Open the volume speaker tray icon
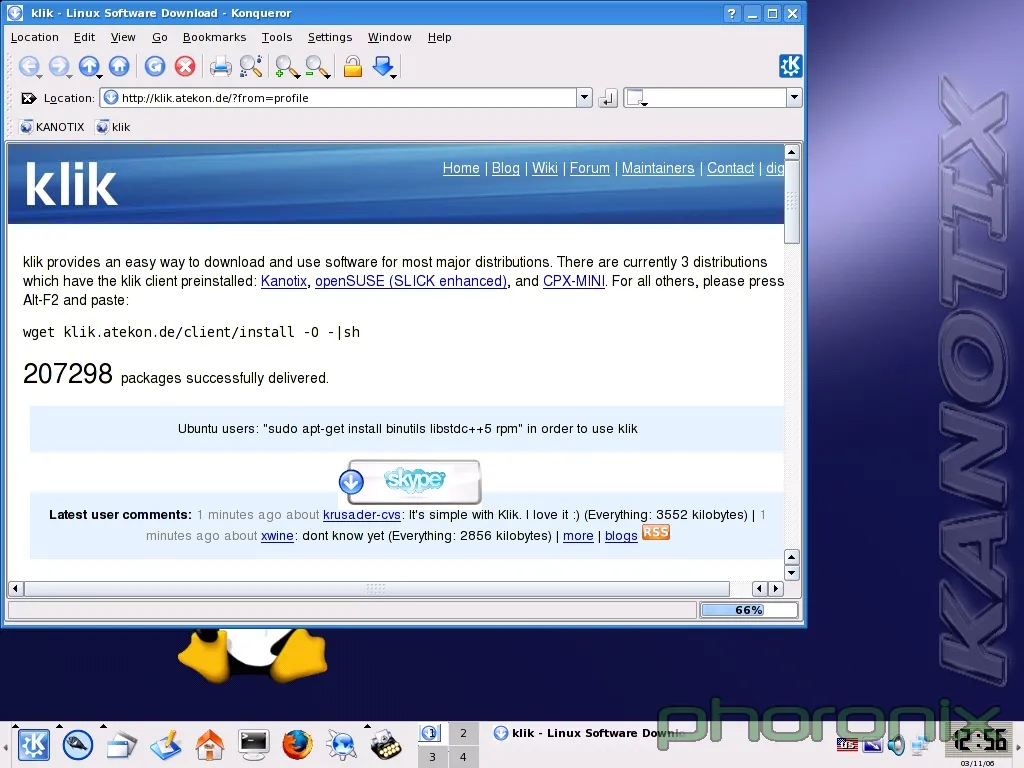Screen dimensions: 1024x768 point(897,744)
